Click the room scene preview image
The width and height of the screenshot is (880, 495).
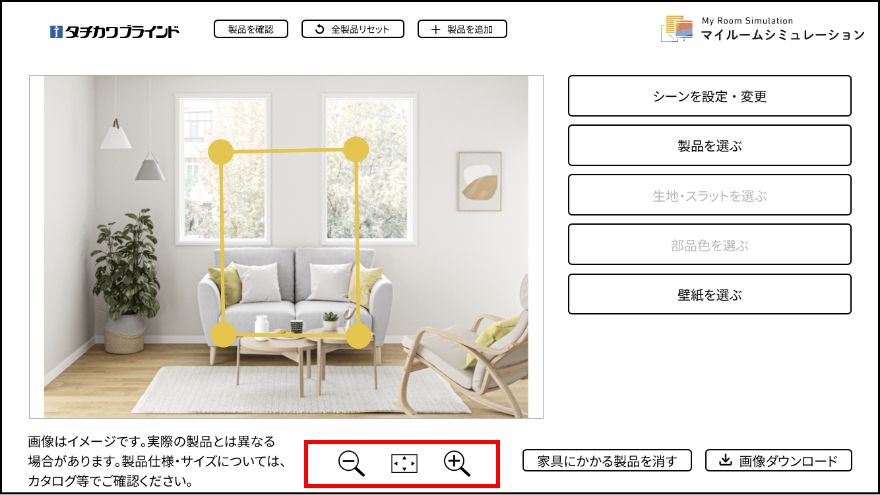coord(286,247)
